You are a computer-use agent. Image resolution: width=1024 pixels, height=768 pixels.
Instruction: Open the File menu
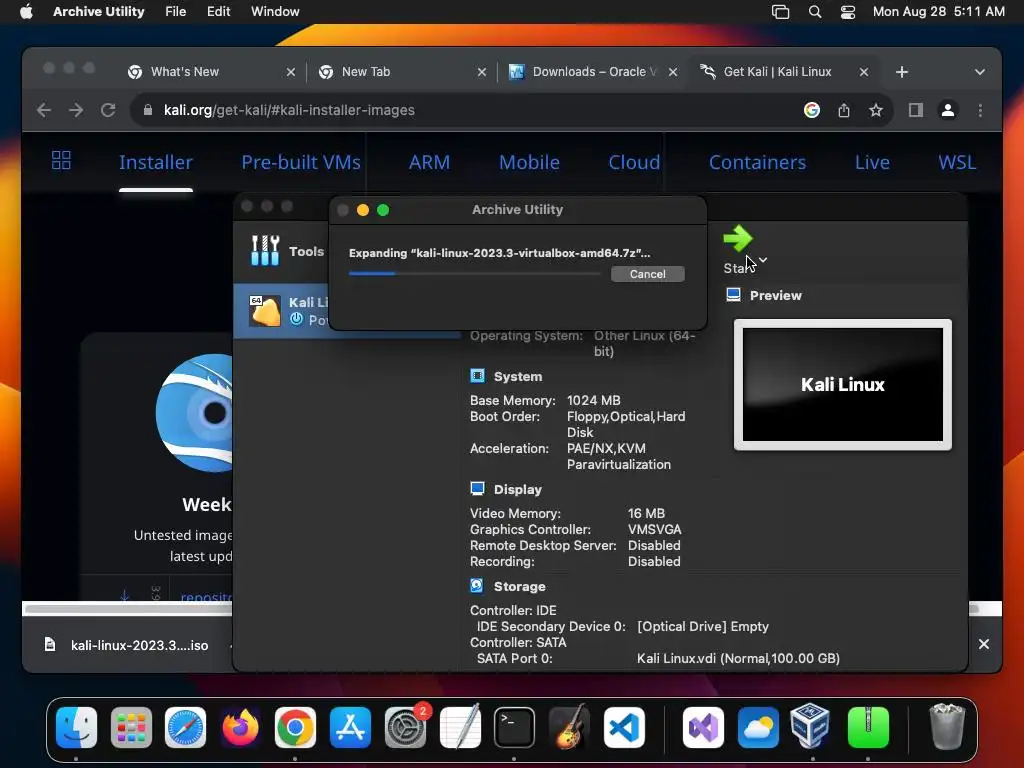[x=175, y=12]
